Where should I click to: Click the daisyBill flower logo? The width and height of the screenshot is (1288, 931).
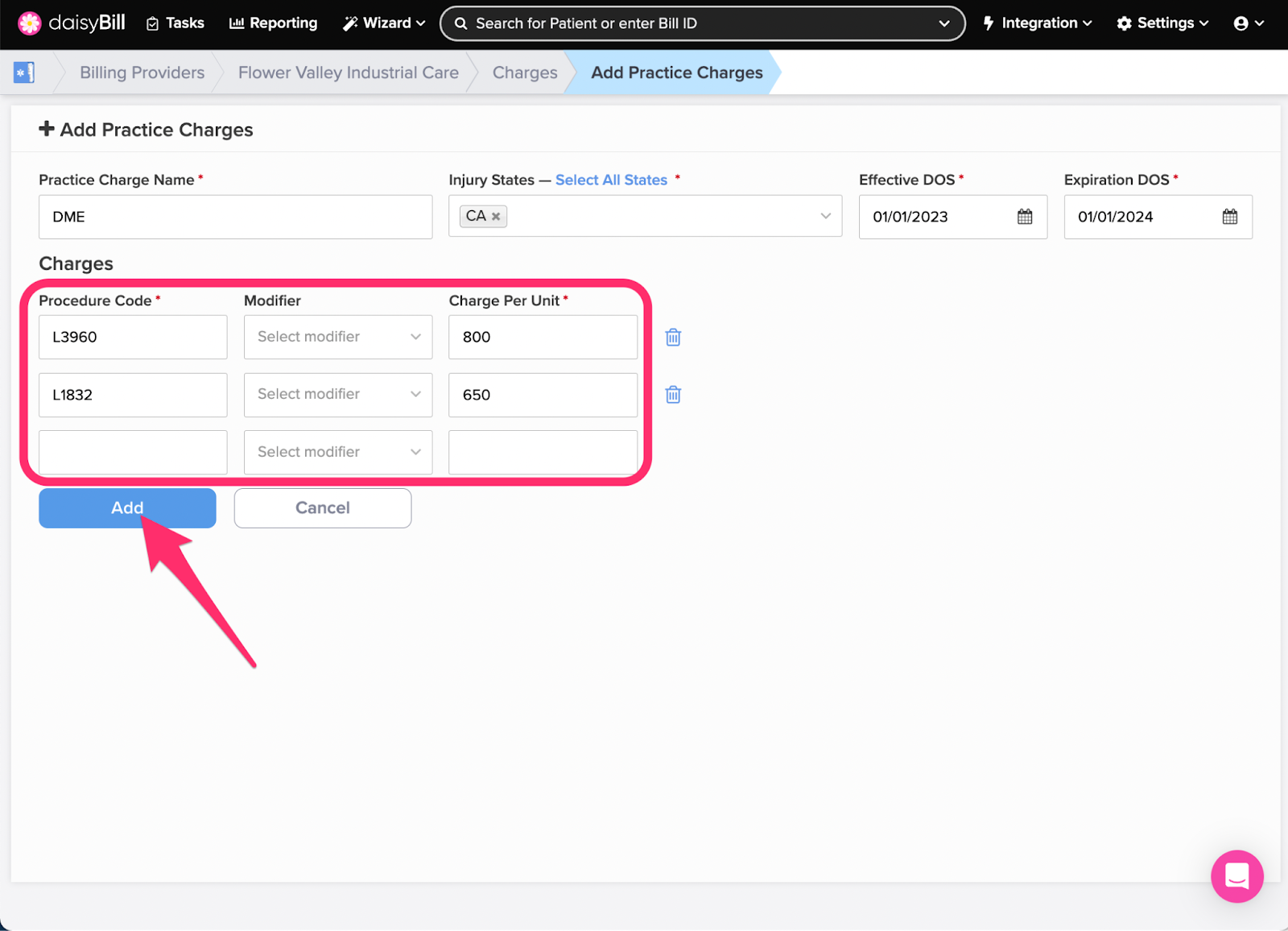(x=30, y=23)
